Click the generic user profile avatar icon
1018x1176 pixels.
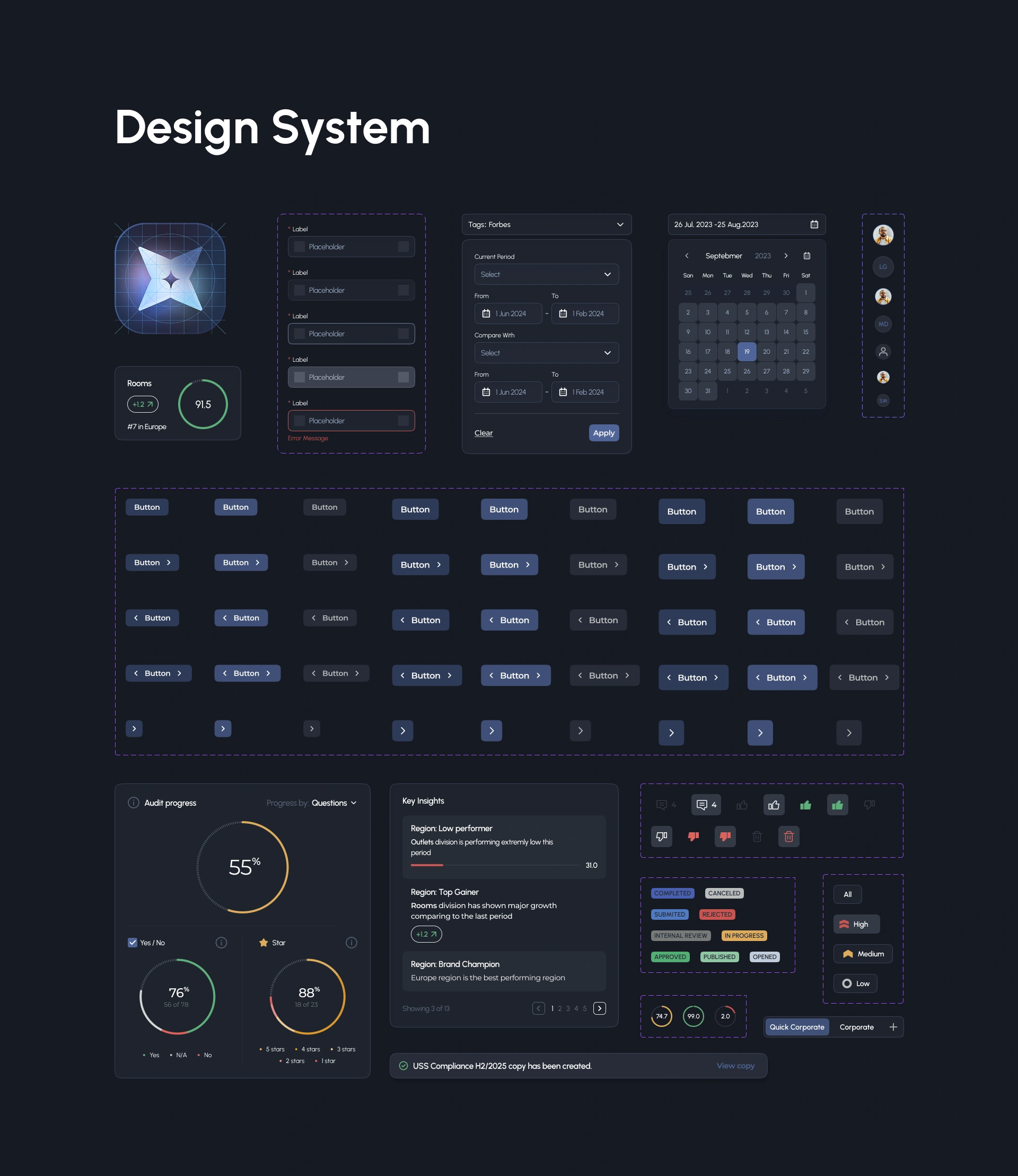click(x=883, y=352)
